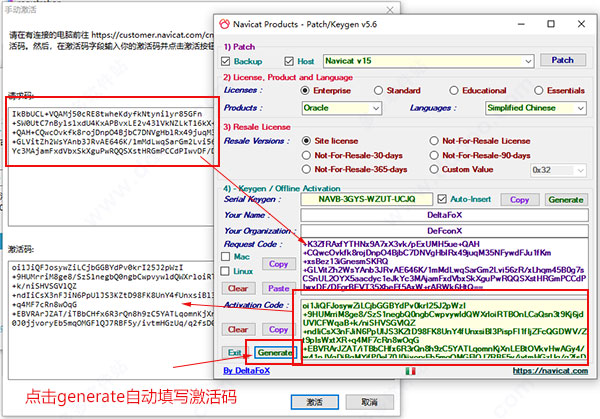
Task: Copy the serial key with Copy button
Action: (x=519, y=200)
